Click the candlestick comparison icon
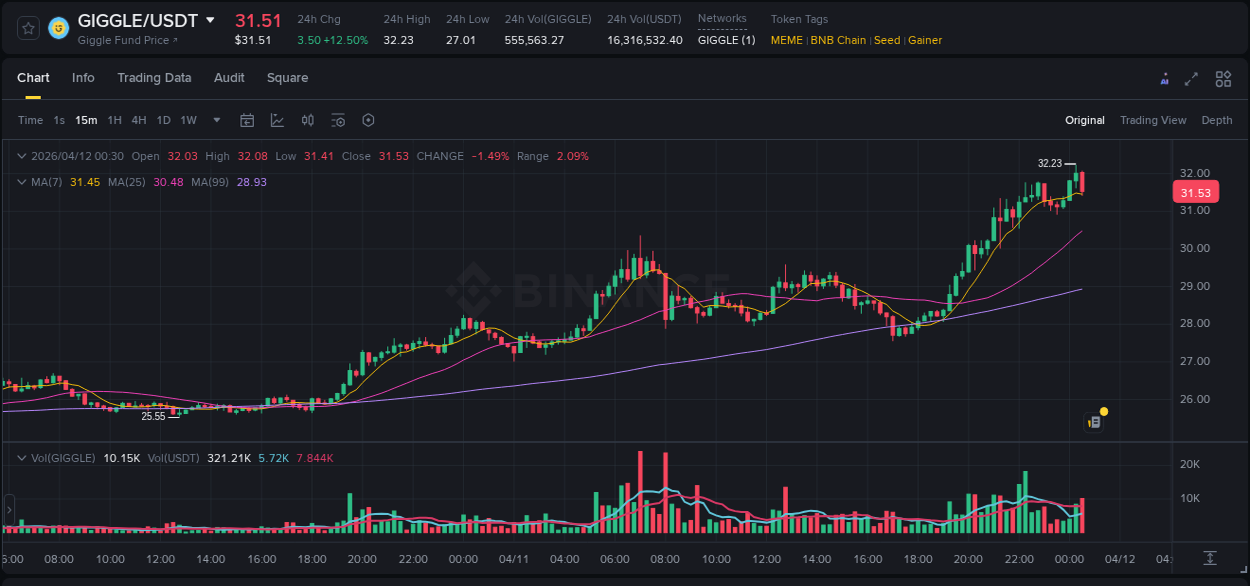 pos(308,120)
